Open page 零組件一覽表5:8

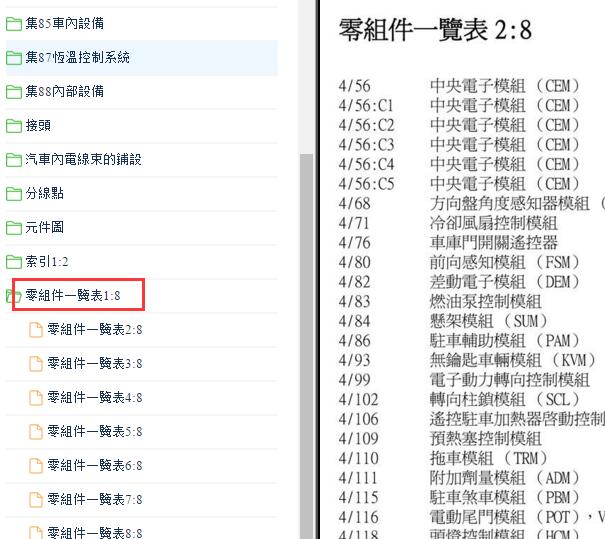[x=95, y=431]
